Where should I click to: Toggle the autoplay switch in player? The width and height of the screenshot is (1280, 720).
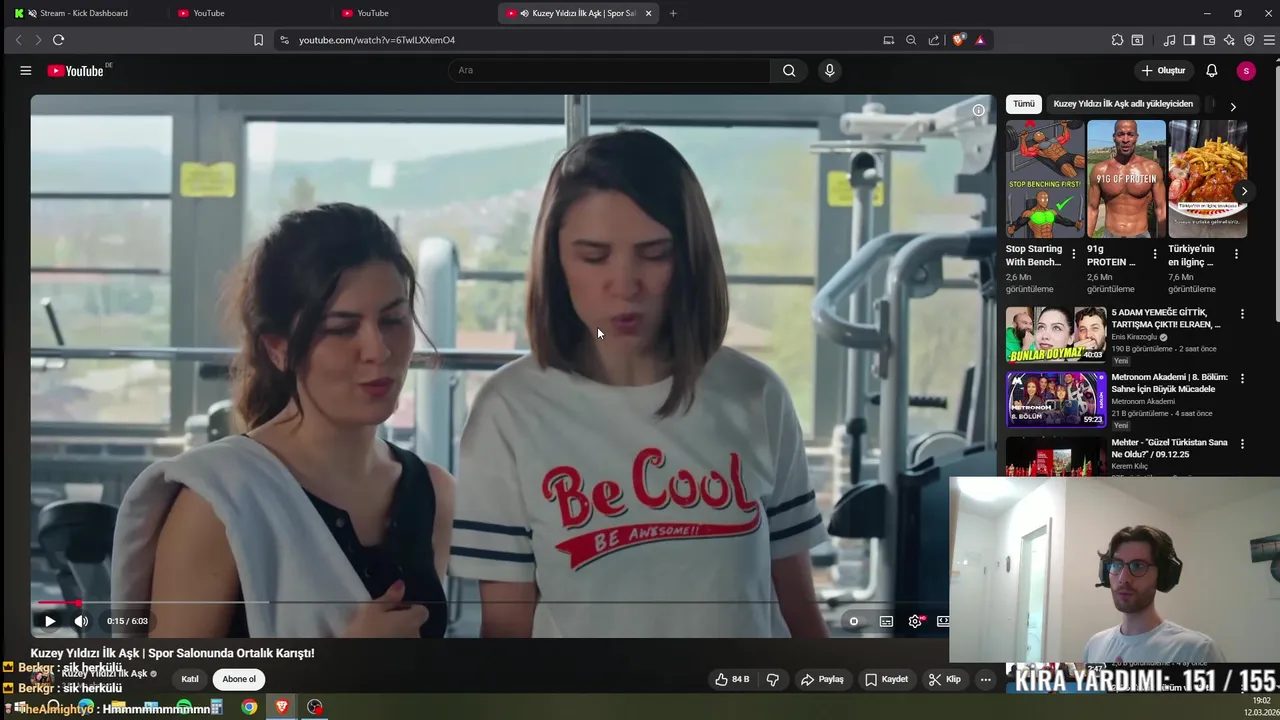click(853, 621)
